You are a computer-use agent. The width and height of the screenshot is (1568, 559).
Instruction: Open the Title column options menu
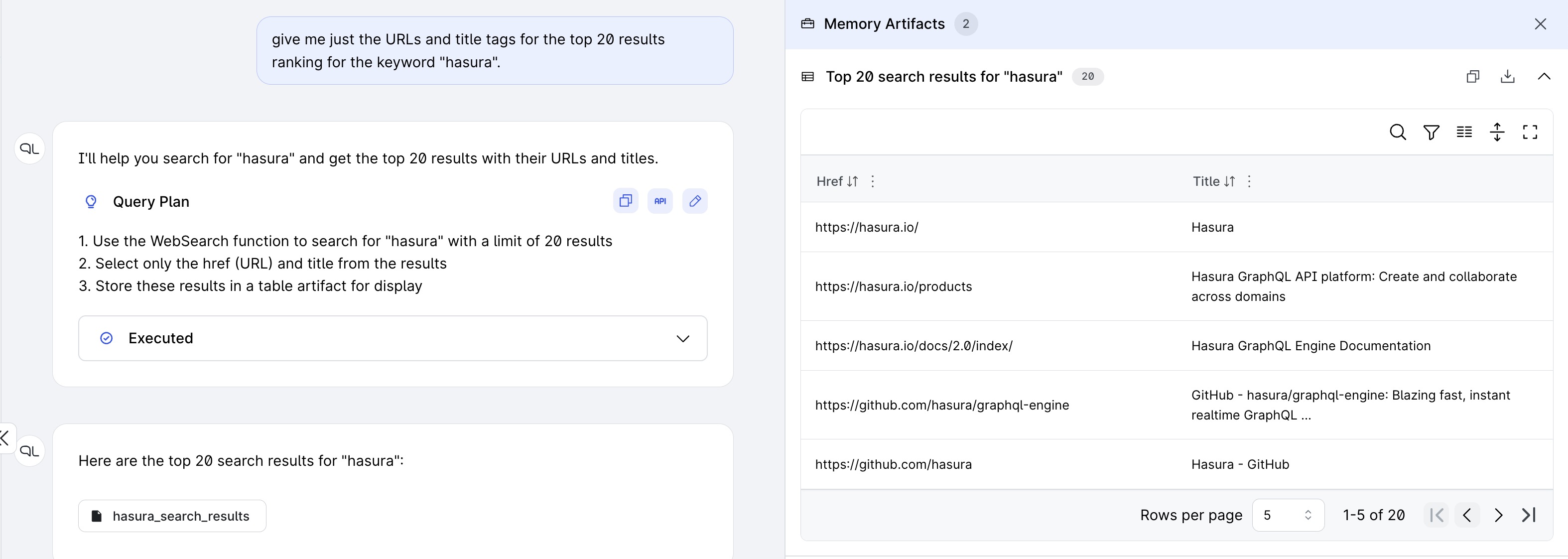1249,181
